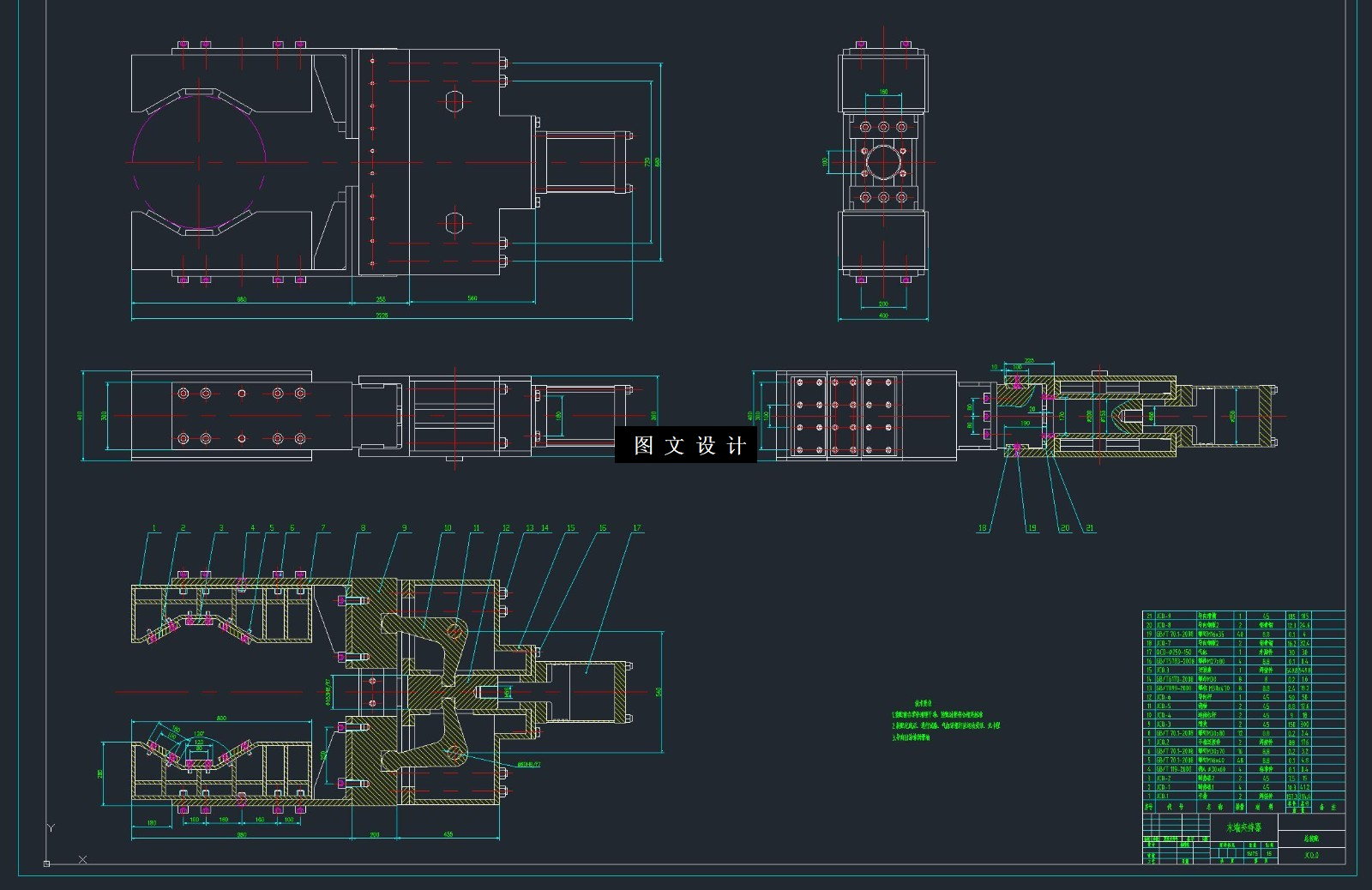The width and height of the screenshot is (1372, 890).
Task: Select part balloon number 2 in section view
Action: pyautogui.click(x=183, y=528)
